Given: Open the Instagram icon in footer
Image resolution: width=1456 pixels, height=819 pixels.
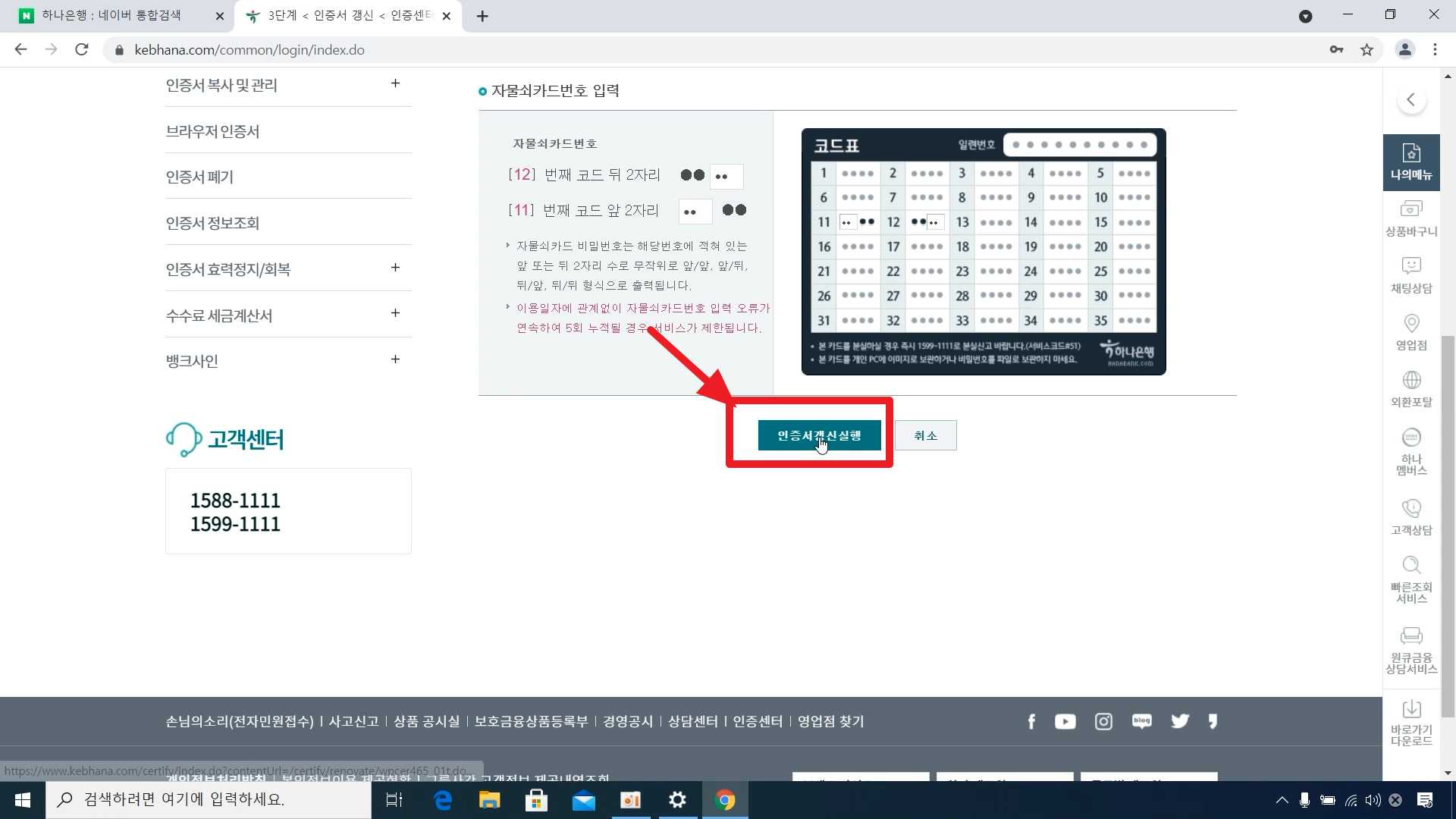Looking at the screenshot, I should 1103,722.
